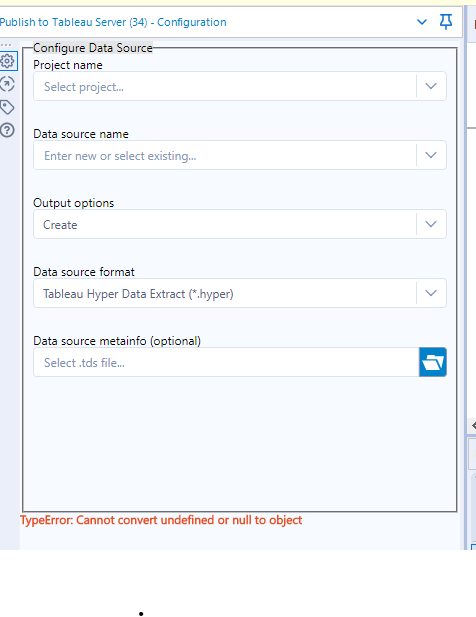This screenshot has height=617, width=476.
Task: Open the Help question mark icon
Action: pos(7,130)
